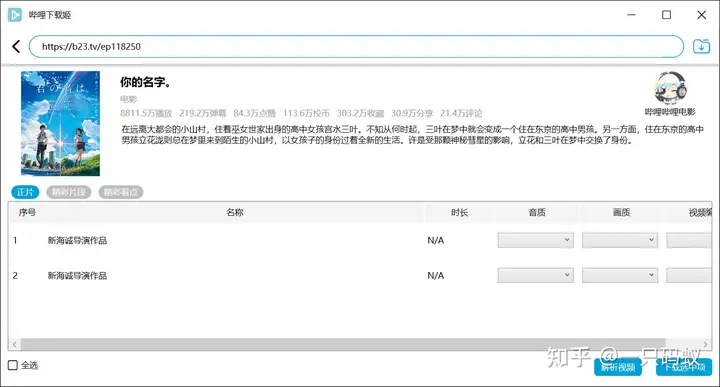The image size is (720, 387).
Task: Open the 画质 dropdown for row 2
Action: tap(620, 275)
